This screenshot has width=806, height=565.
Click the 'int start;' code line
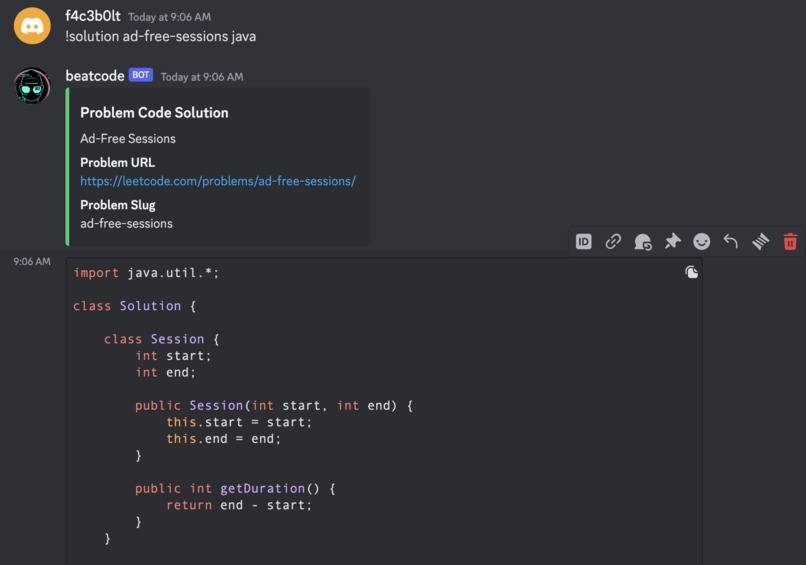tap(173, 356)
